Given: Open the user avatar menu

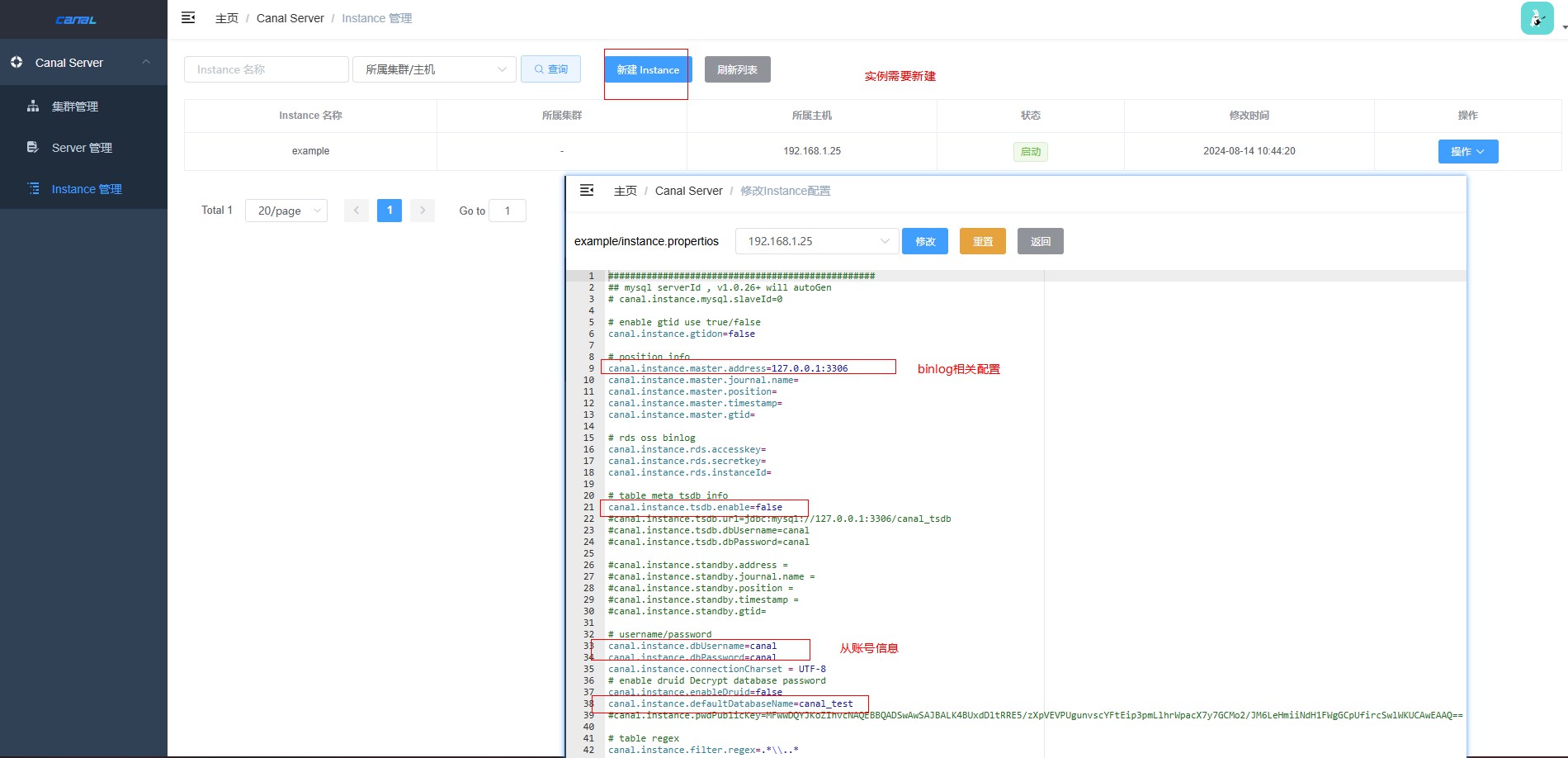Looking at the screenshot, I should pos(1537,18).
